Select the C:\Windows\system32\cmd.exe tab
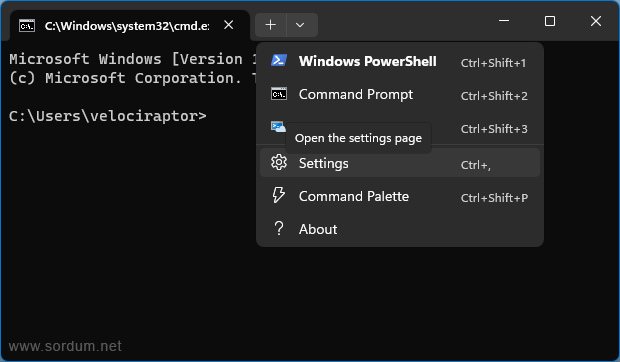Image resolution: width=620 pixels, height=362 pixels. point(130,26)
